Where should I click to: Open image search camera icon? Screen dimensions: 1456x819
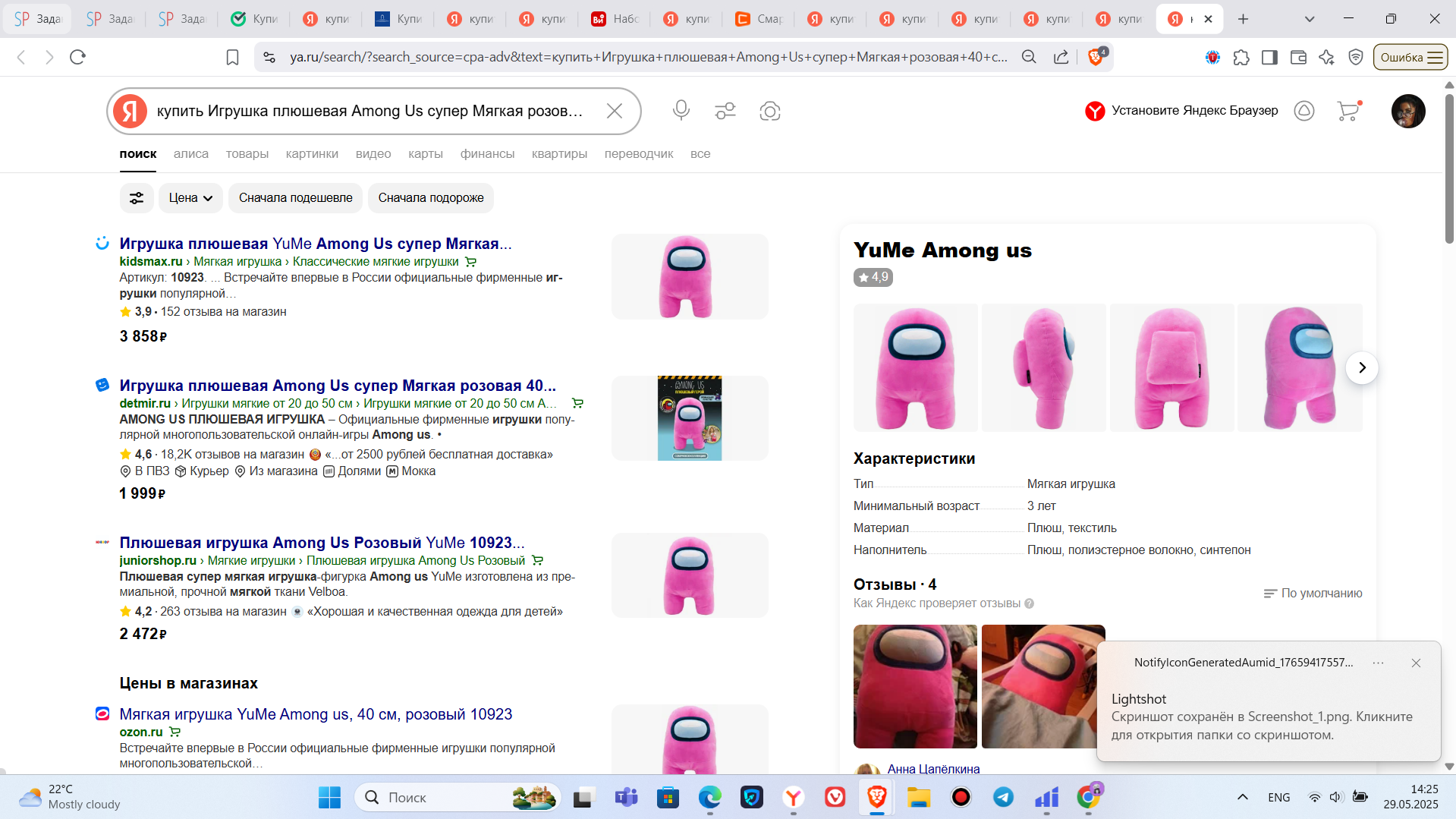[x=770, y=111]
